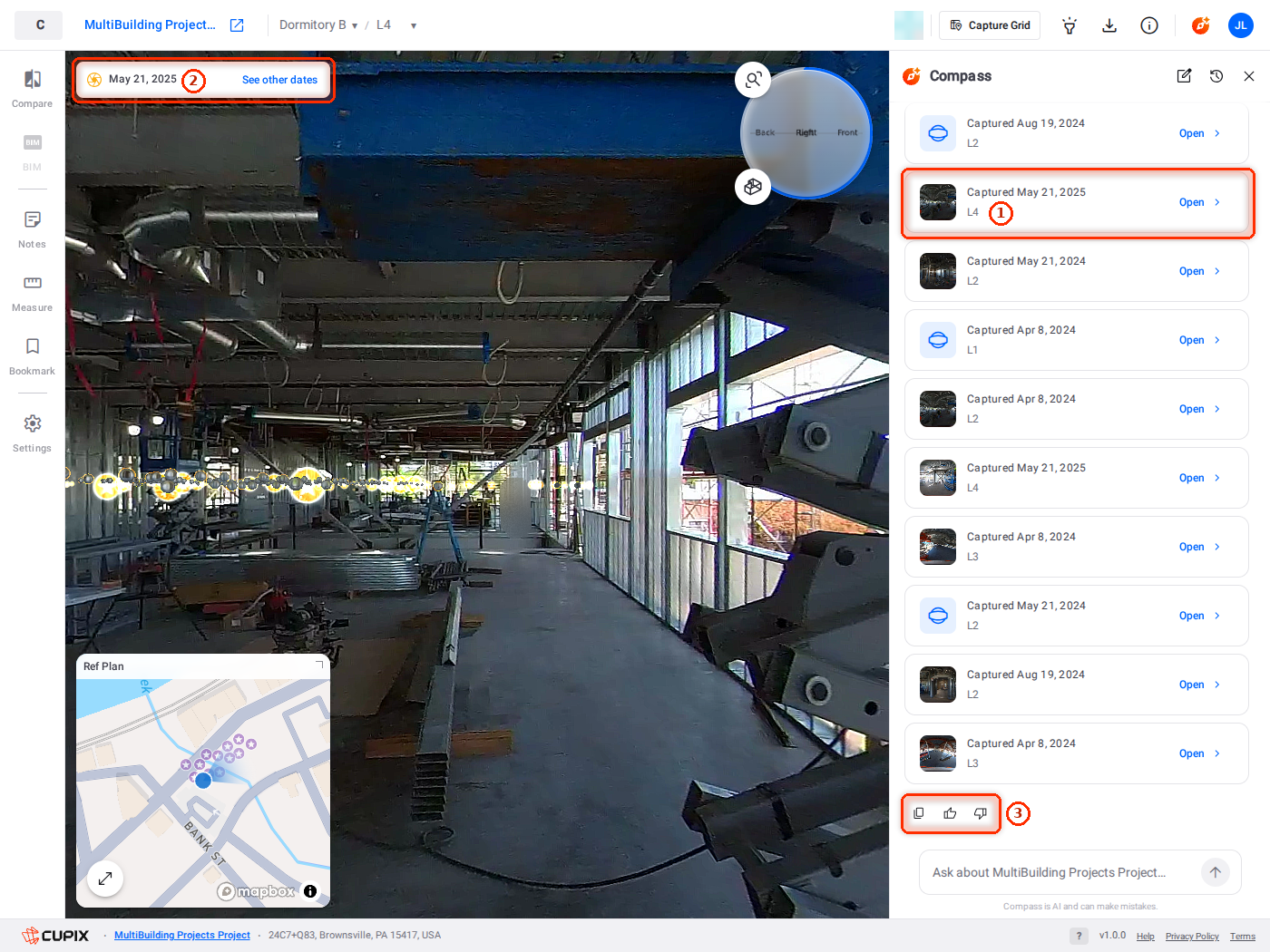Click the question mark button in footer
Screen dimensions: 1270x952
(x=1079, y=936)
